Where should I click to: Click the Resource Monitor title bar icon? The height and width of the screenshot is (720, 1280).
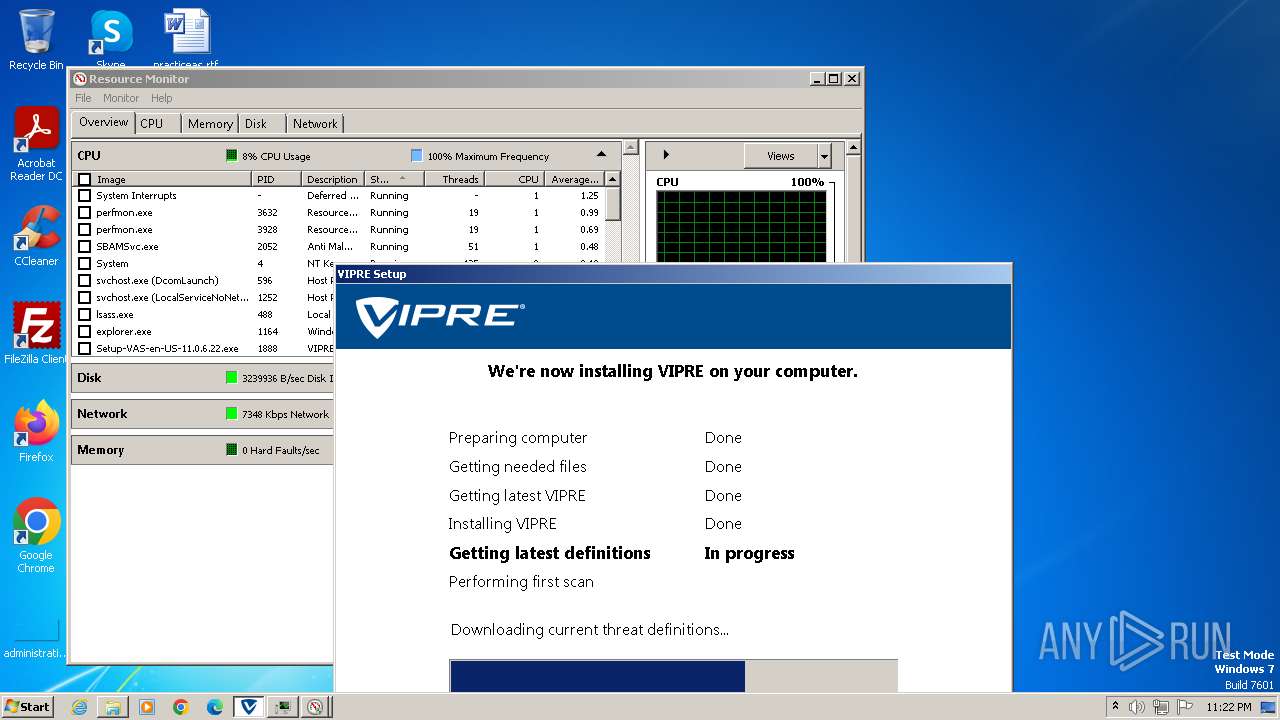[80, 79]
